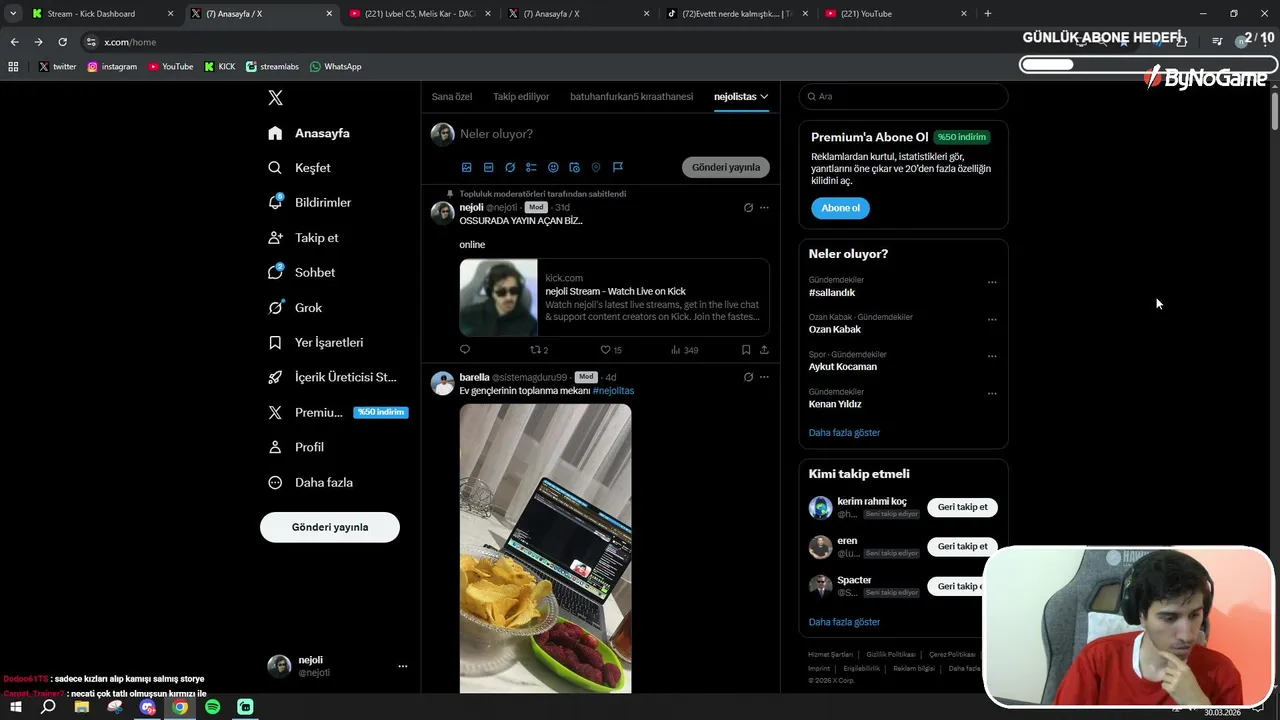Switch to batuhanfurkan5 kıraathanesi tab
This screenshot has width=1280, height=720.
pyautogui.click(x=631, y=97)
